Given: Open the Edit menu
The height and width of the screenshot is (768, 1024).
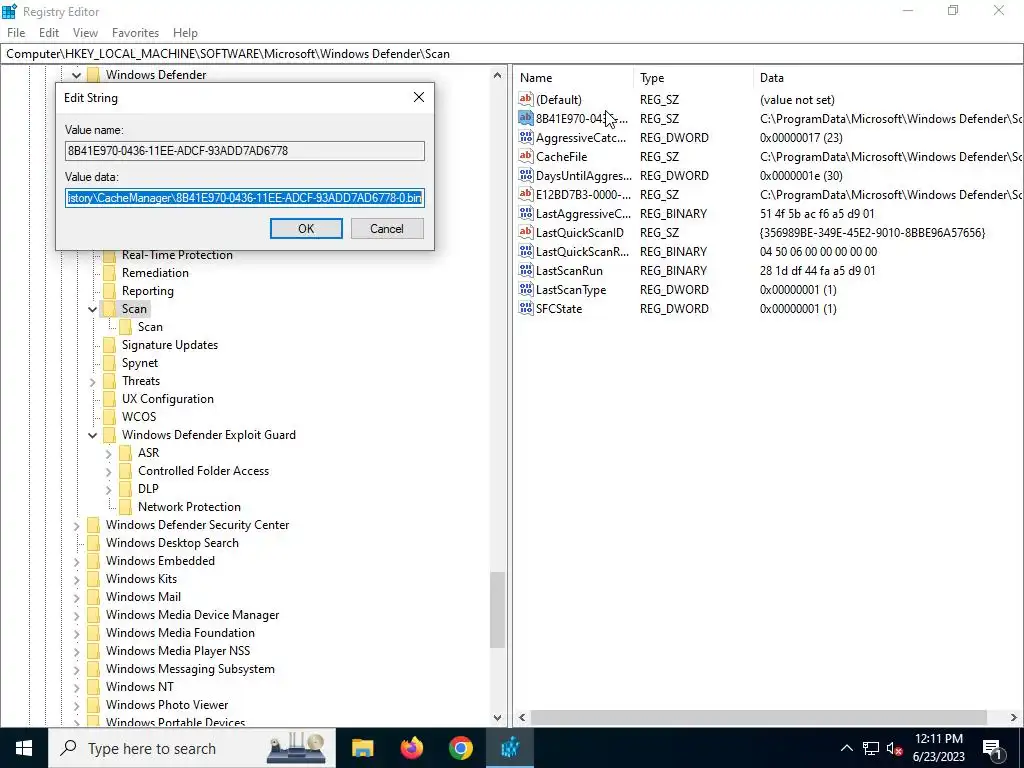Looking at the screenshot, I should (49, 33).
